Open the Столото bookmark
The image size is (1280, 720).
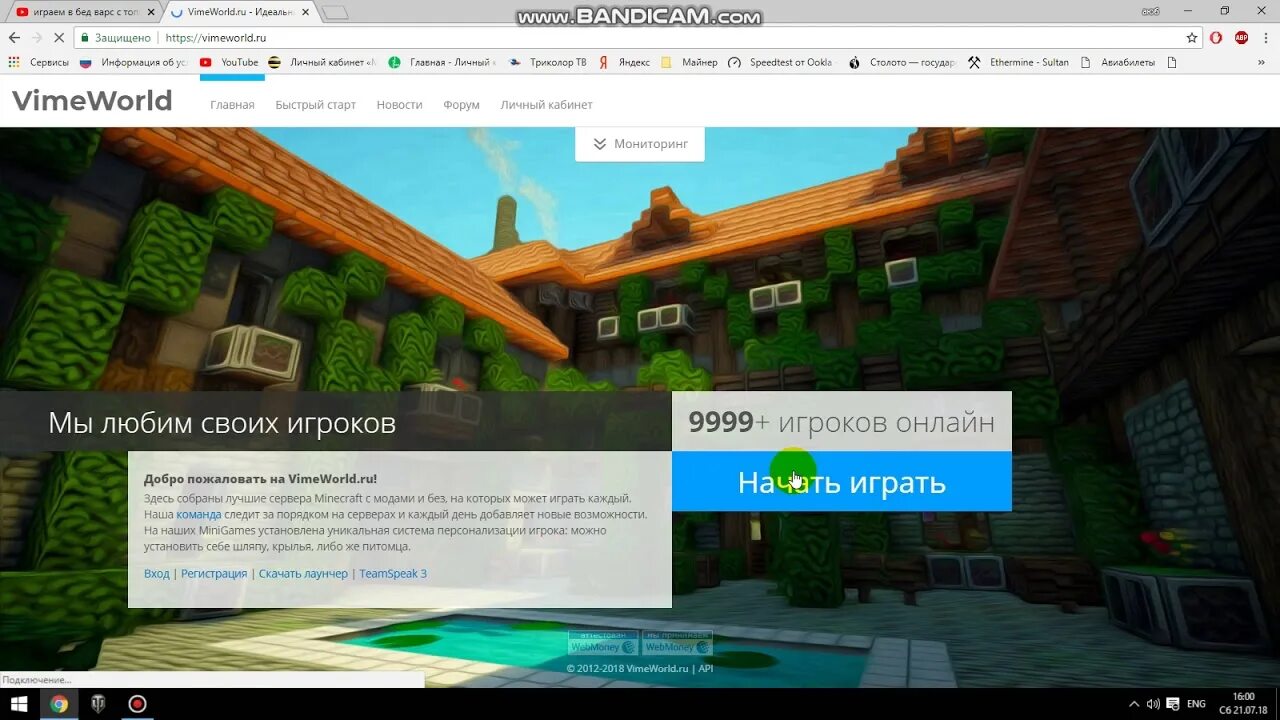(902, 62)
